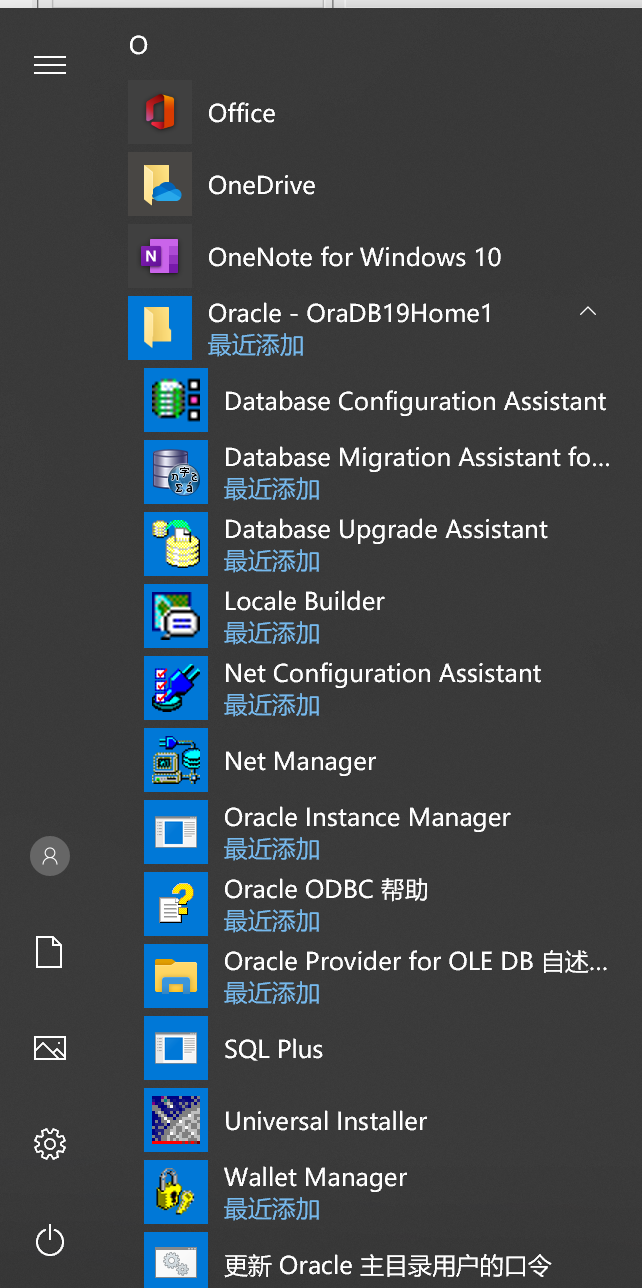Collapse the Oracle - OraDB19Home1 folder
This screenshot has width=642, height=1288.
click(x=588, y=311)
